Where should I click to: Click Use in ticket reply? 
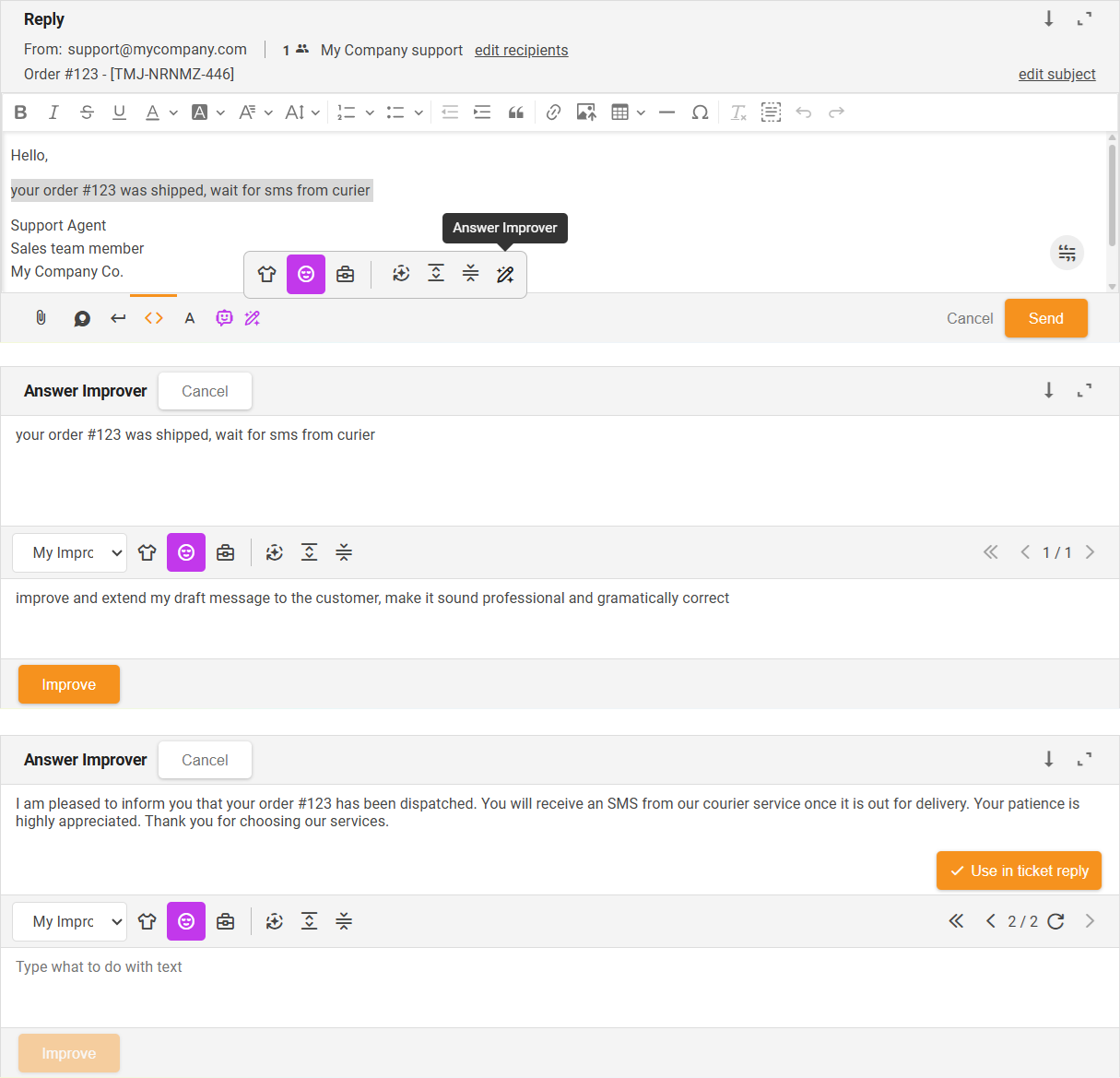tap(1019, 870)
